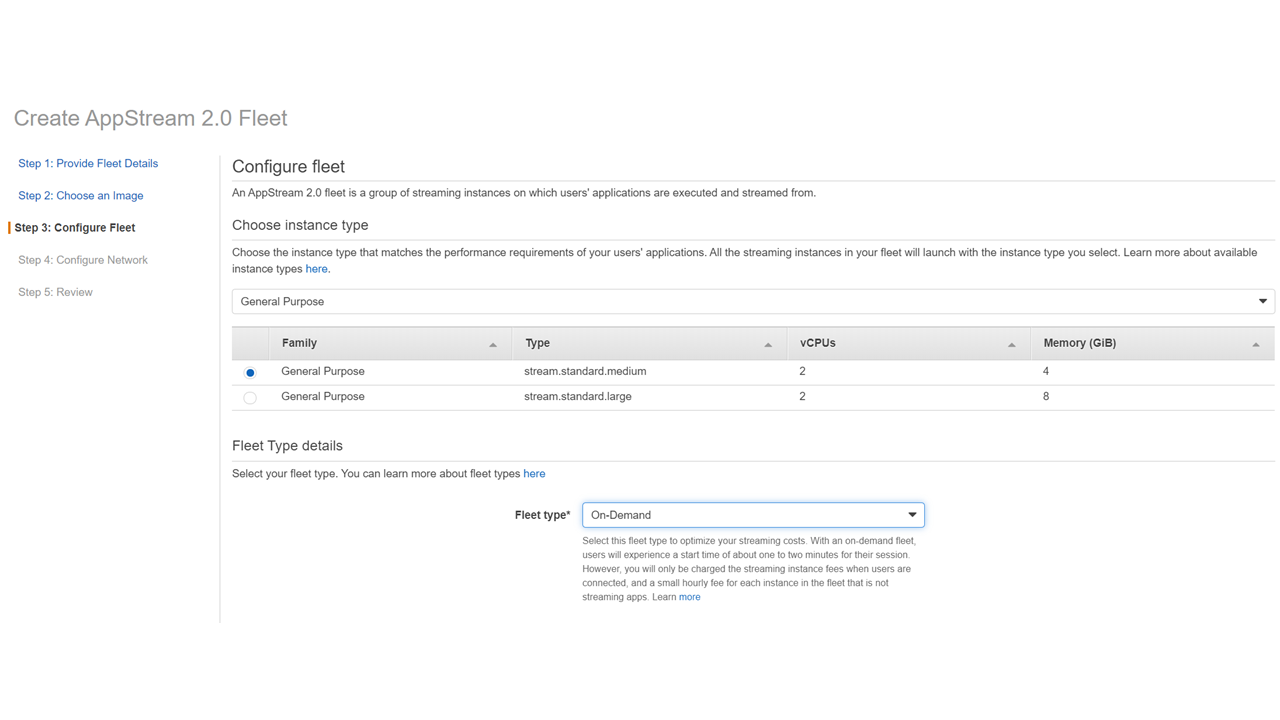Click the instance types 'here' link

click(316, 269)
